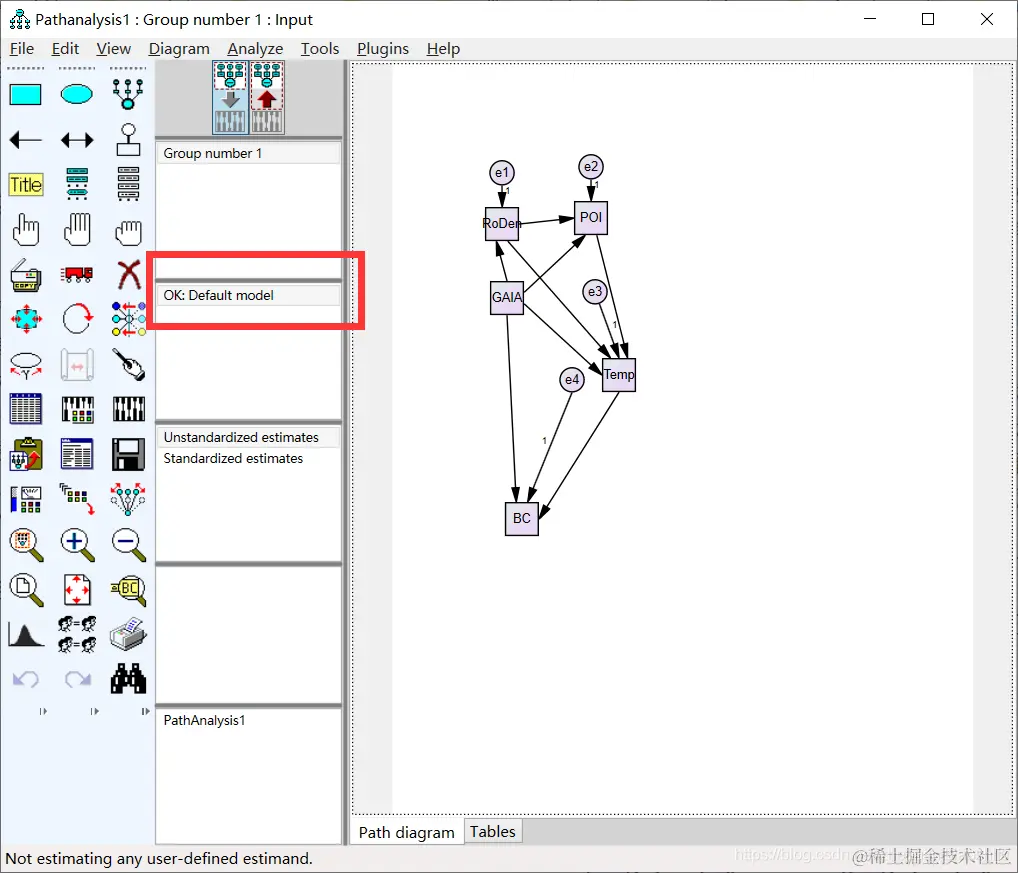Select the change shape of objects tool
Viewport: 1018px width, 873px height.
pyautogui.click(x=25, y=319)
